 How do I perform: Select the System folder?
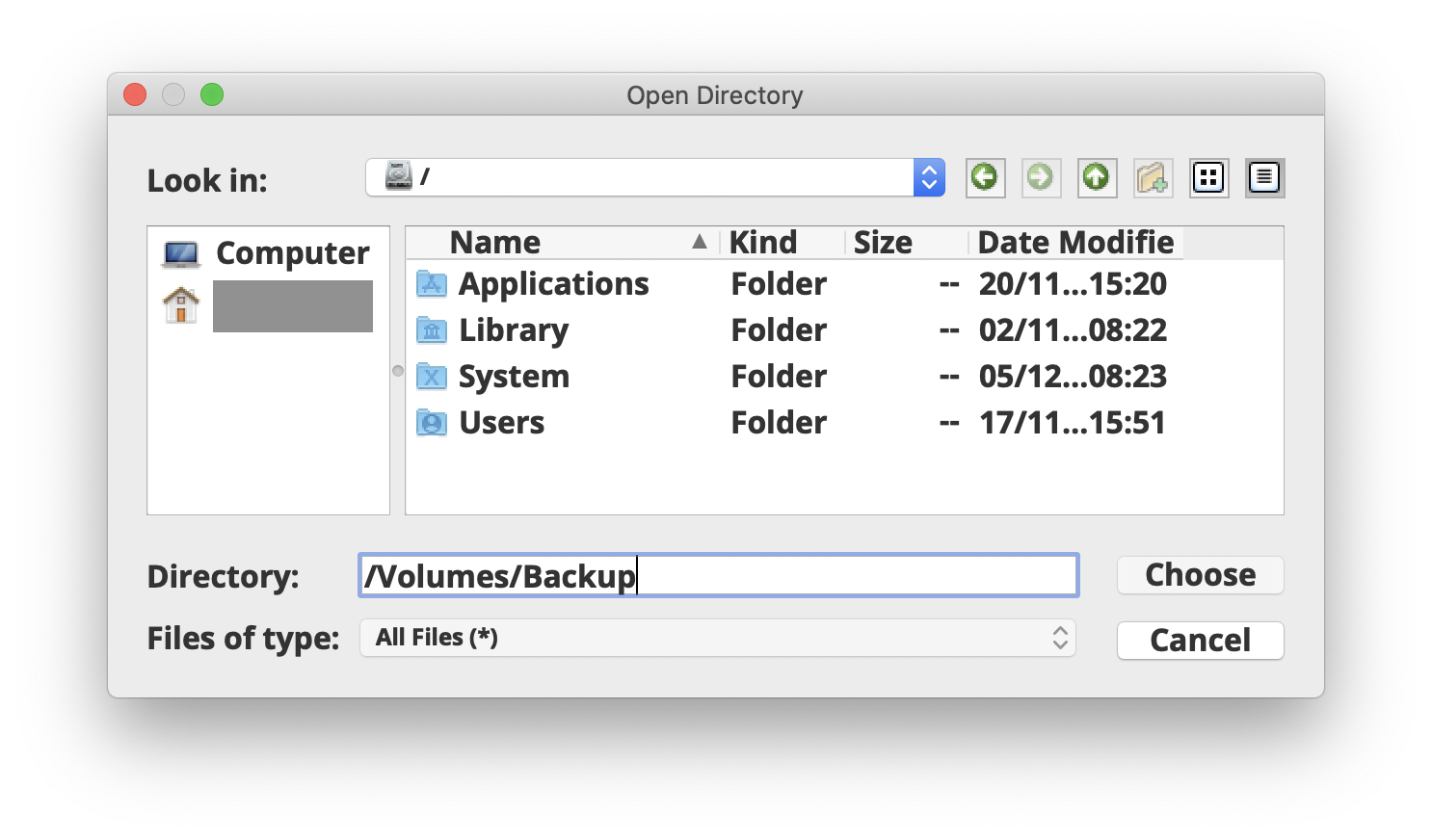[514, 376]
